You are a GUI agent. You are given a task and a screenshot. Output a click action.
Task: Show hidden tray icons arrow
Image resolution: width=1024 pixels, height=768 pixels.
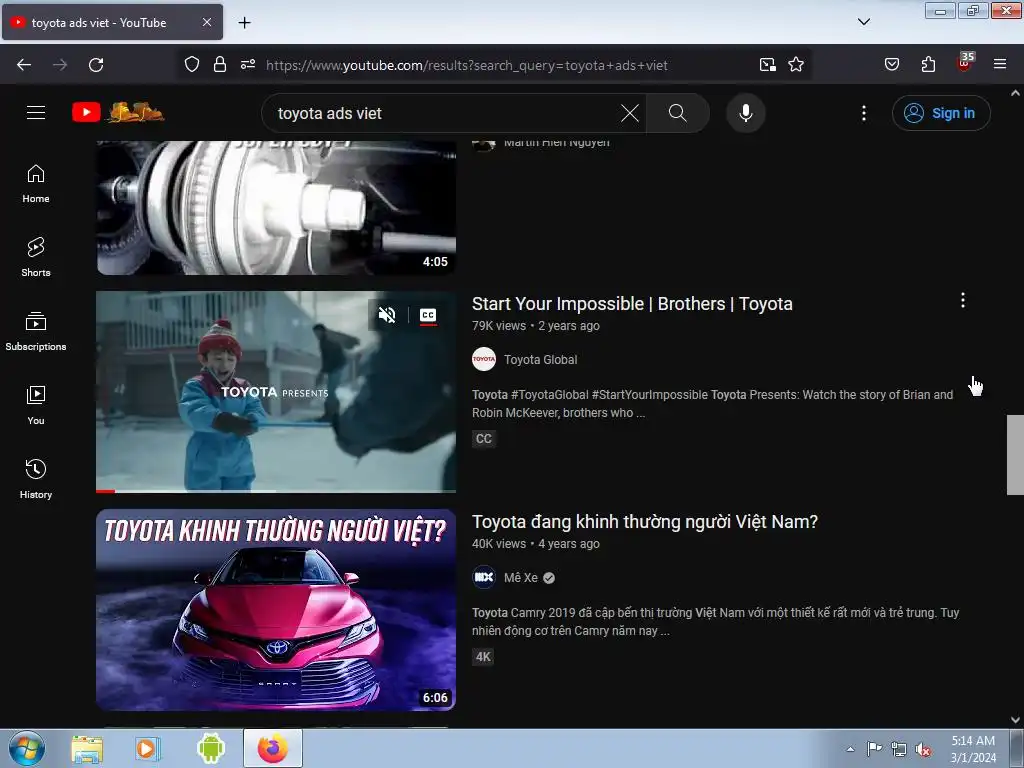point(850,749)
